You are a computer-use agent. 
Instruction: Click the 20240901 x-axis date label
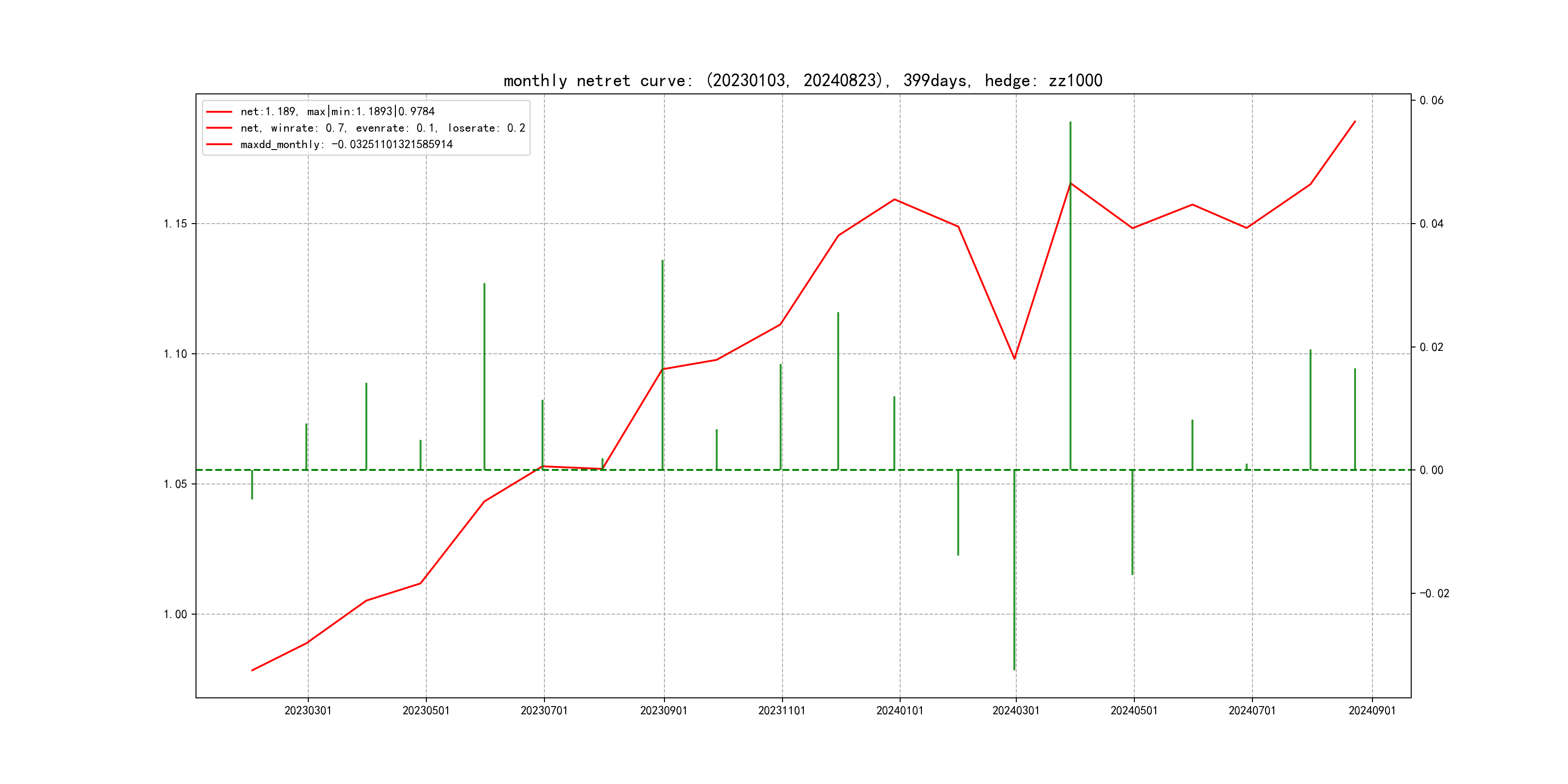1372,710
